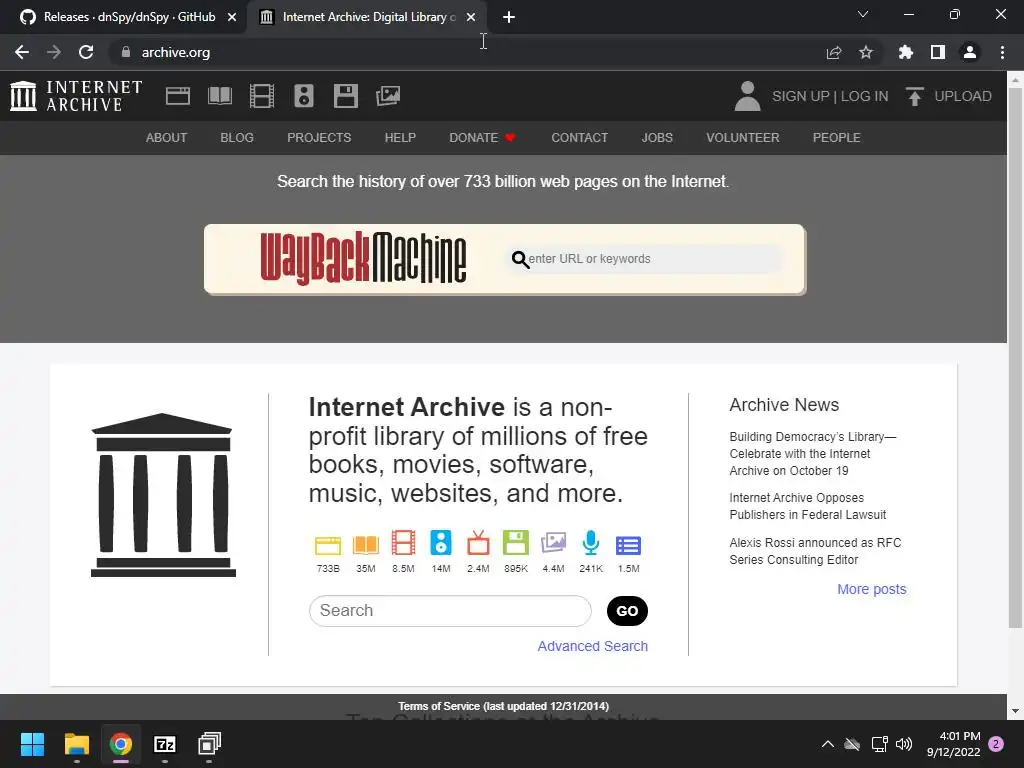This screenshot has width=1024, height=768.
Task: Open the VOLUNTEER menu item
Action: tap(743, 138)
